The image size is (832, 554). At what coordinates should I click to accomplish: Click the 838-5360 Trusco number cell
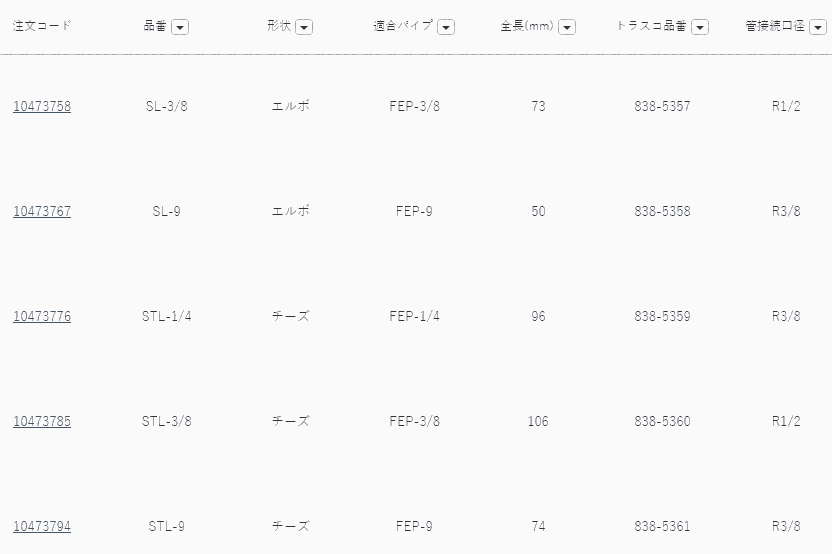(662, 421)
